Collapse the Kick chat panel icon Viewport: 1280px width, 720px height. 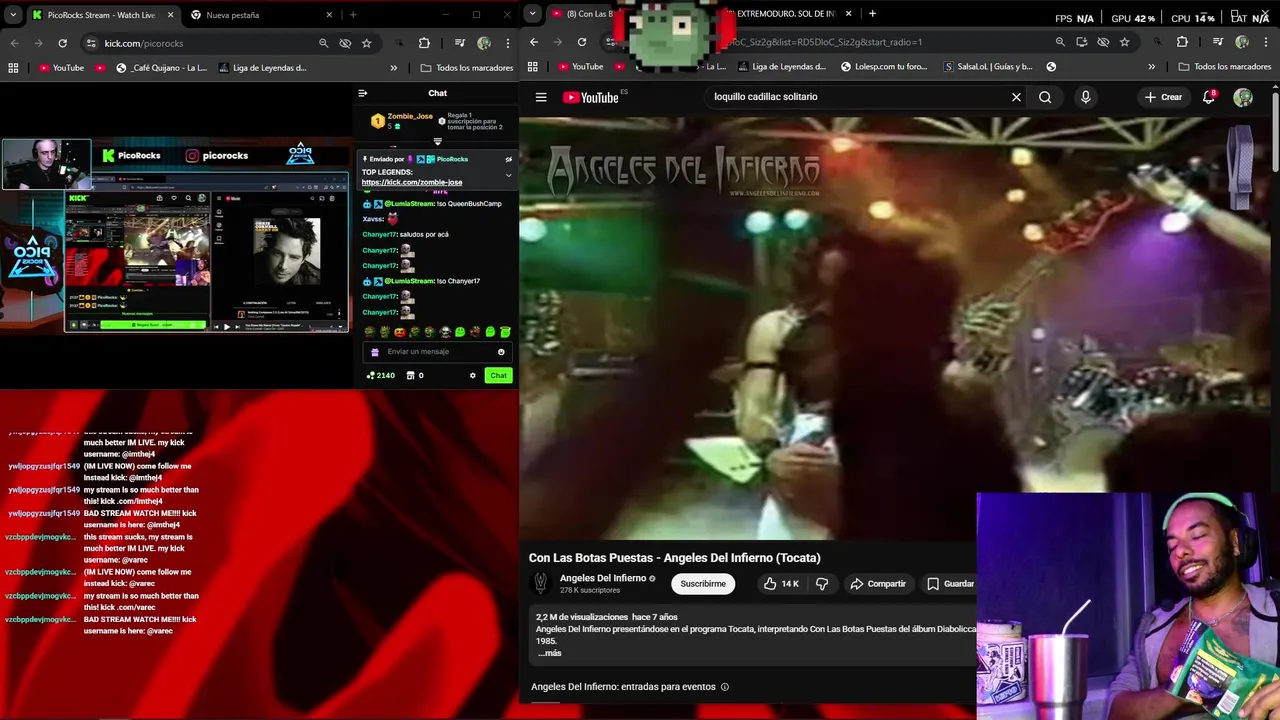(x=362, y=93)
